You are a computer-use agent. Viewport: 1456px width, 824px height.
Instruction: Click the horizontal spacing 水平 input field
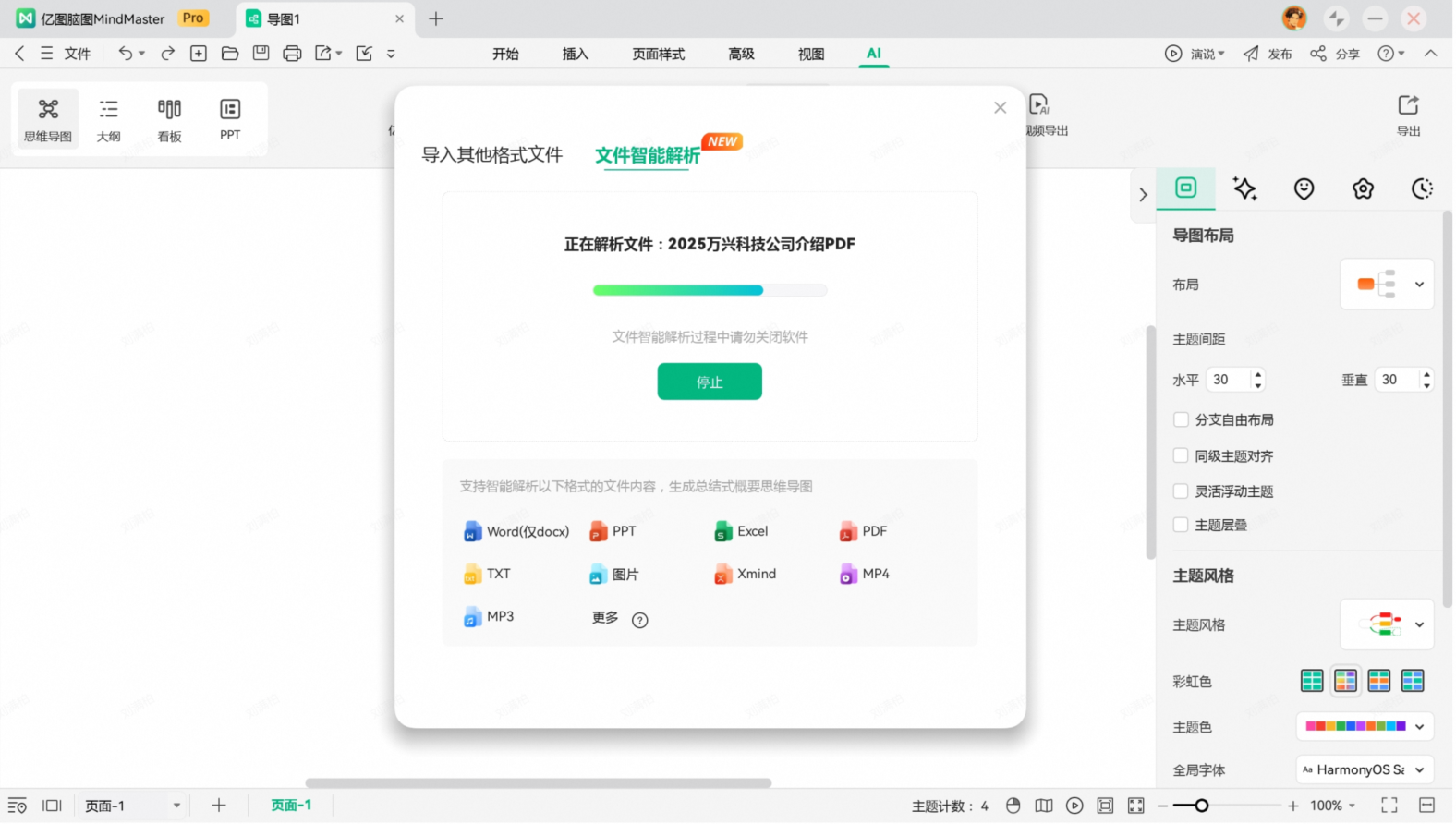coord(1229,380)
